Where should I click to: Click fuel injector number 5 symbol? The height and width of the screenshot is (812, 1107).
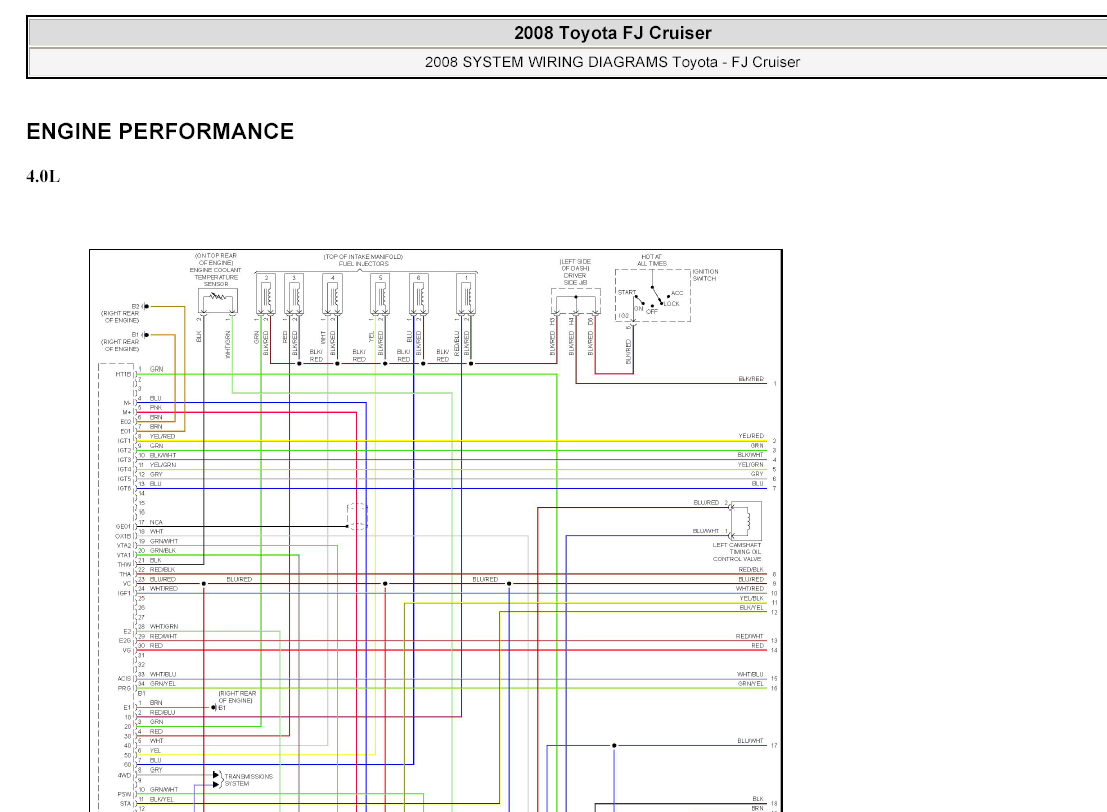pos(380,294)
